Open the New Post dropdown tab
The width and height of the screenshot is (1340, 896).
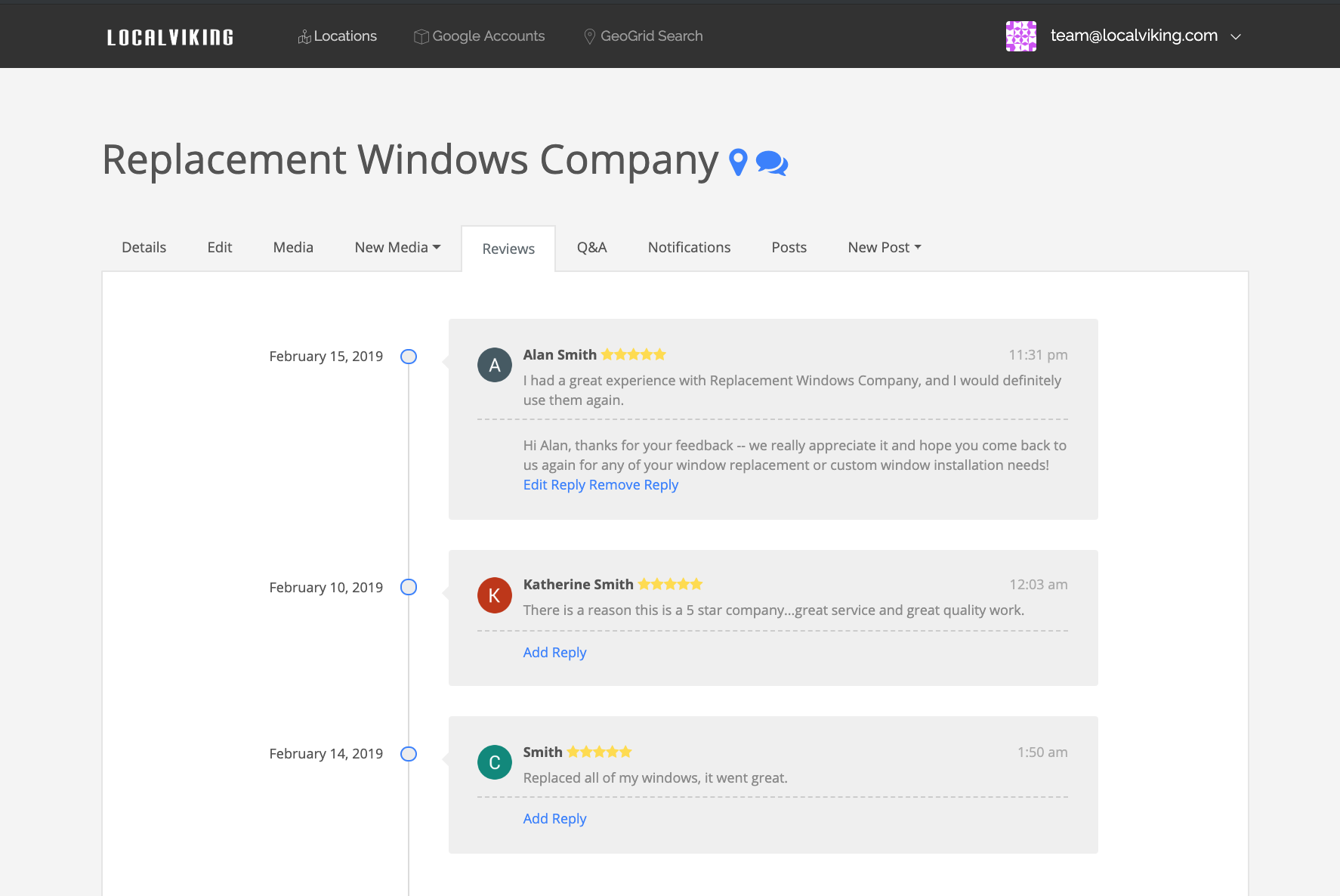883,247
